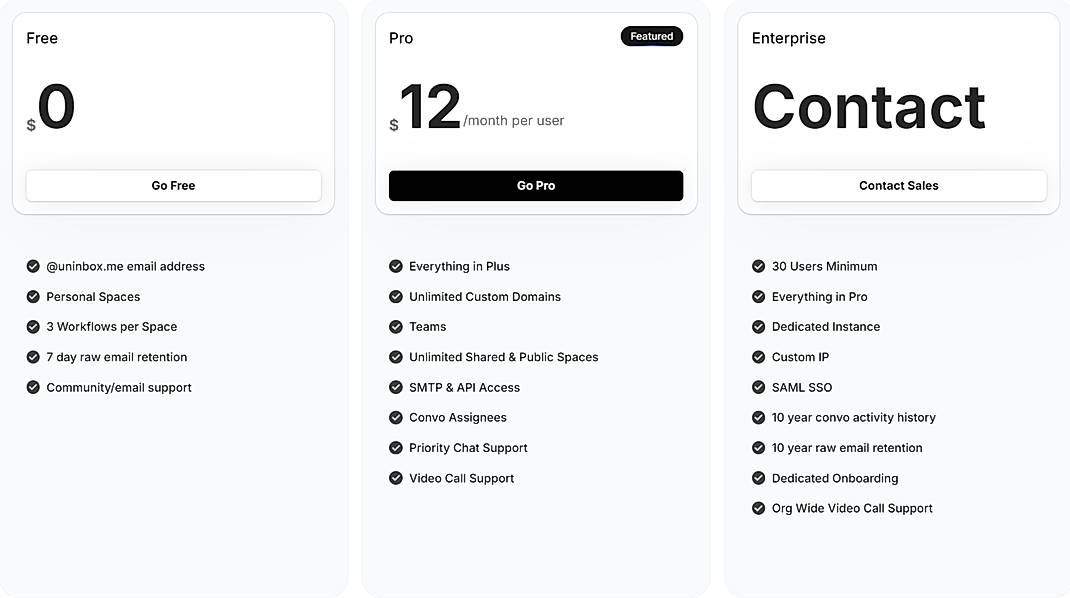Select "Everything in Pro" feature row
The image size is (1070, 598).
(x=819, y=296)
